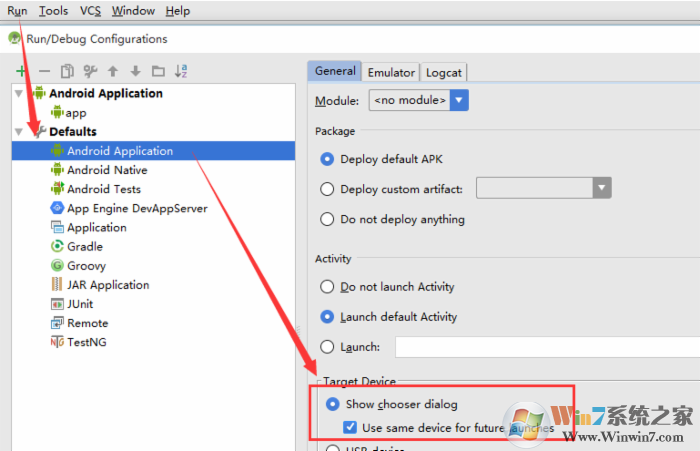Select the Android Native row
This screenshot has width=700, height=451.
tap(154, 170)
